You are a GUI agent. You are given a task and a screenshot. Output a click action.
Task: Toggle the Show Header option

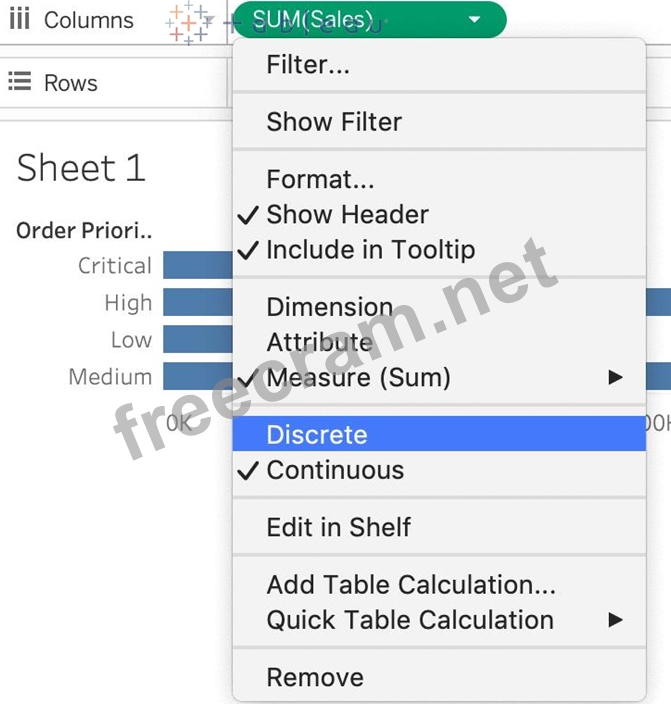coord(347,214)
